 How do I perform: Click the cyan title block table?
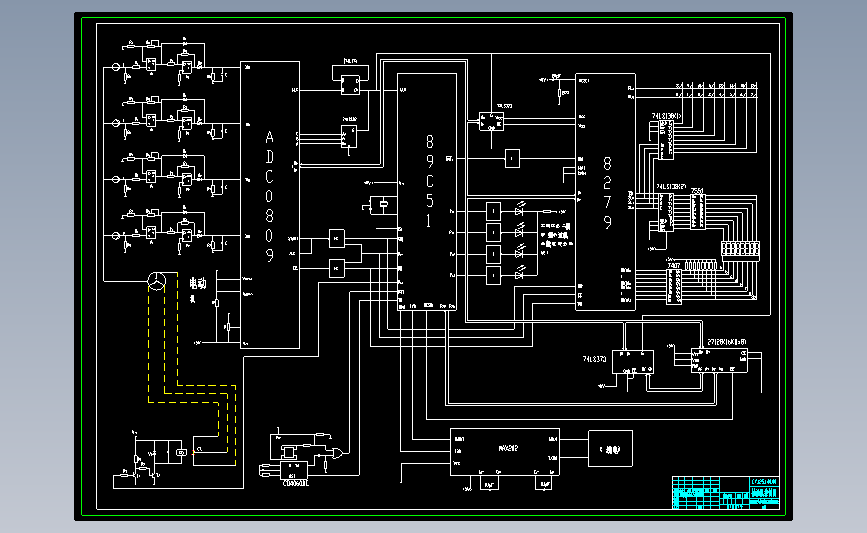(726, 493)
